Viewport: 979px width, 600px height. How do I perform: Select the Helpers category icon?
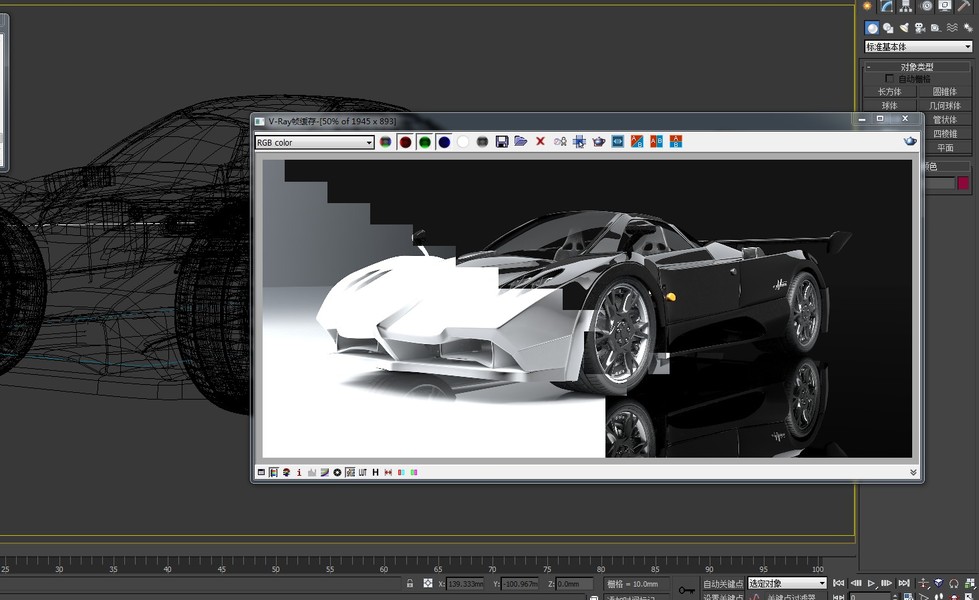pyautogui.click(x=935, y=27)
